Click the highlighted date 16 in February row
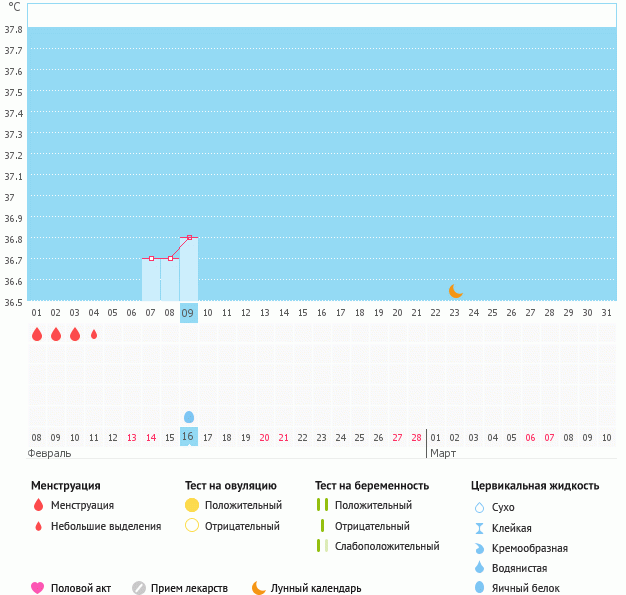Screen dimensions: 626x595 188,436
